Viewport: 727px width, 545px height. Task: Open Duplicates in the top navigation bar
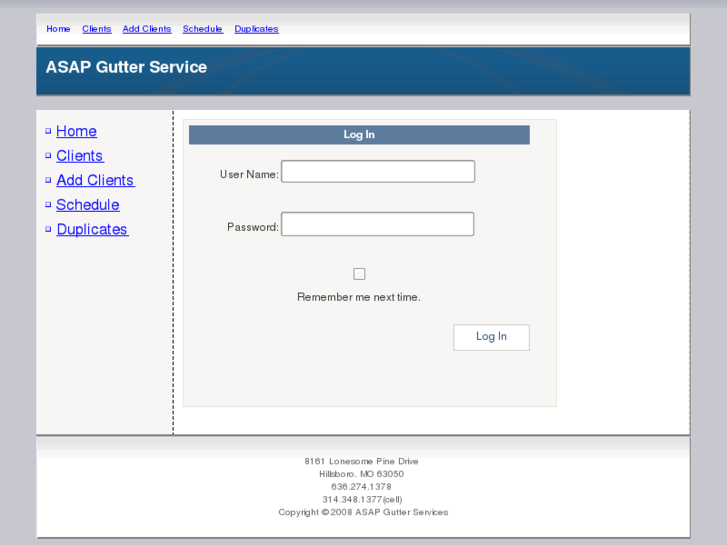coord(256,29)
